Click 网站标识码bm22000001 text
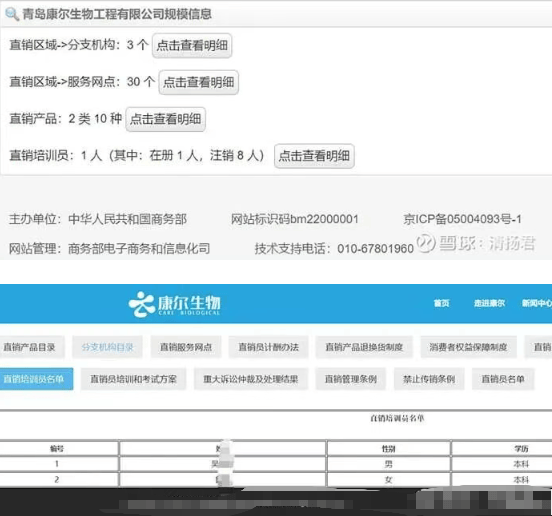Viewport: 552px width, 516px height. 295,219
